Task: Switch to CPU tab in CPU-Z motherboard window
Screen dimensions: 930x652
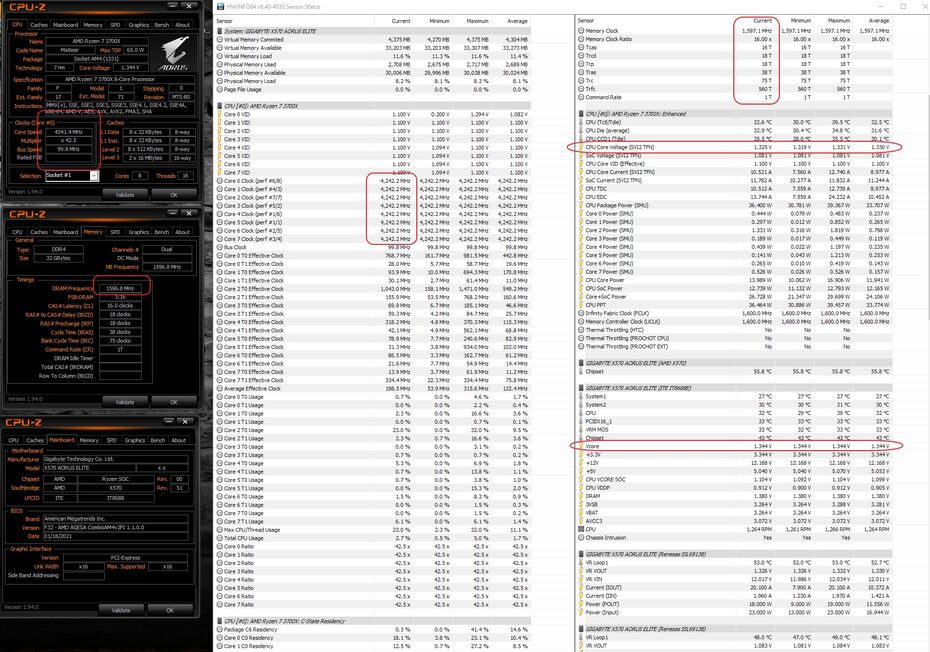Action: click(14, 440)
